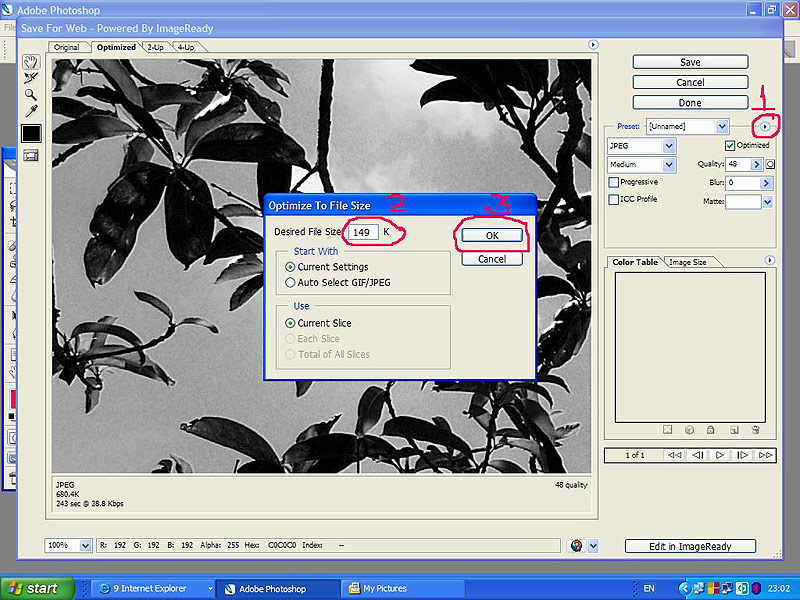Screen dimensions: 800x600
Task: Expand the Medium quality level dropdown
Action: tap(669, 165)
